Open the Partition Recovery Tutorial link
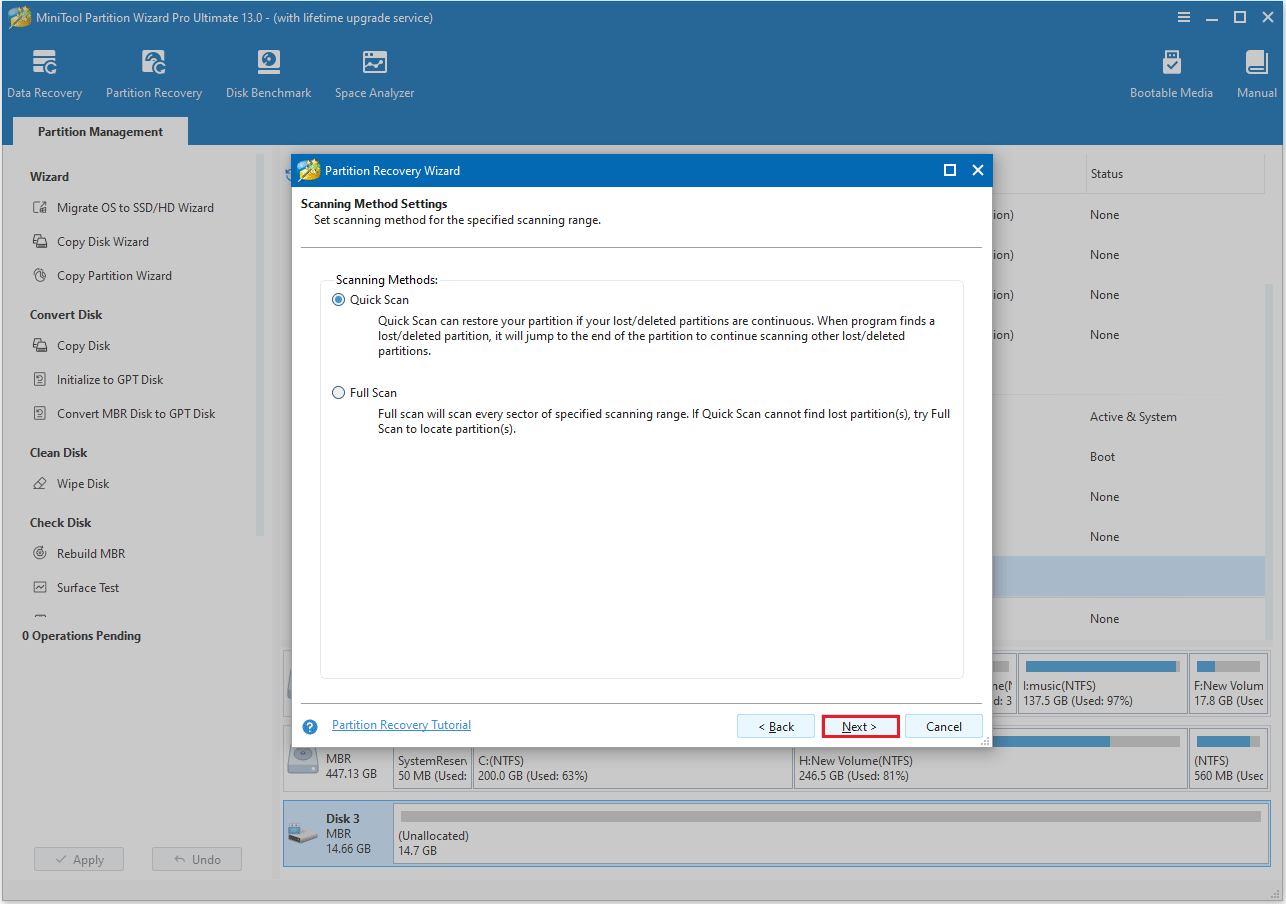The width and height of the screenshot is (1286, 904). [x=401, y=725]
